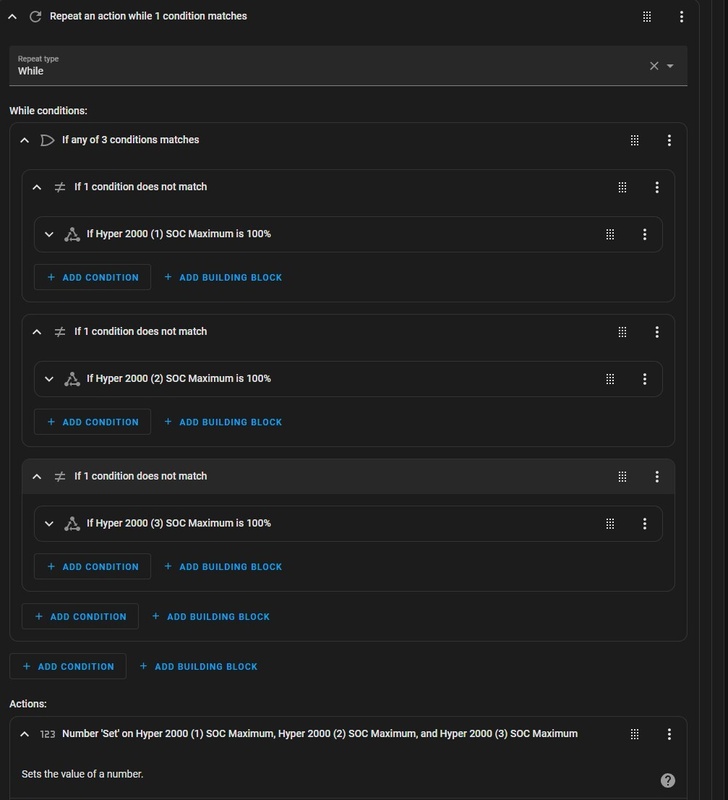This screenshot has width=728, height=800.
Task: Open menu for Hyper 2000 (3) SOC condition
Action: [645, 523]
